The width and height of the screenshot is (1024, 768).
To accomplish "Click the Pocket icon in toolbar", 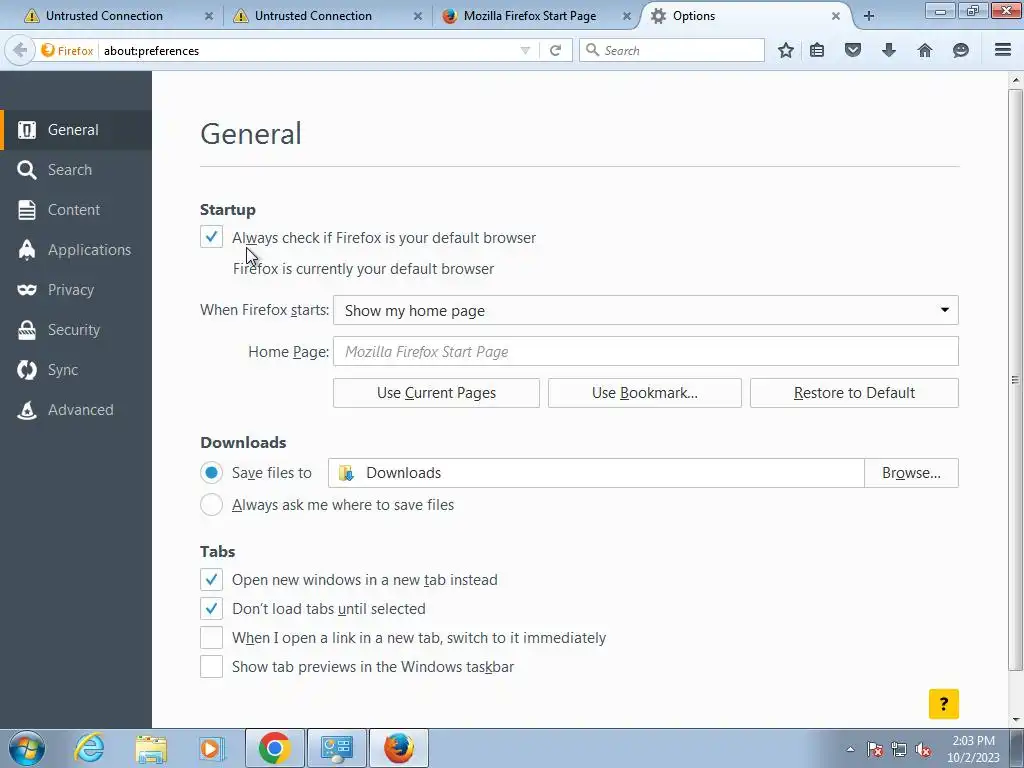I will [853, 50].
